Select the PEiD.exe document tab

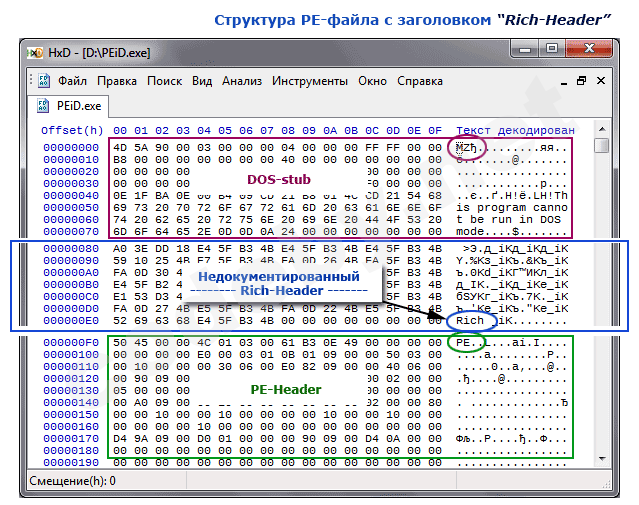tap(68, 106)
